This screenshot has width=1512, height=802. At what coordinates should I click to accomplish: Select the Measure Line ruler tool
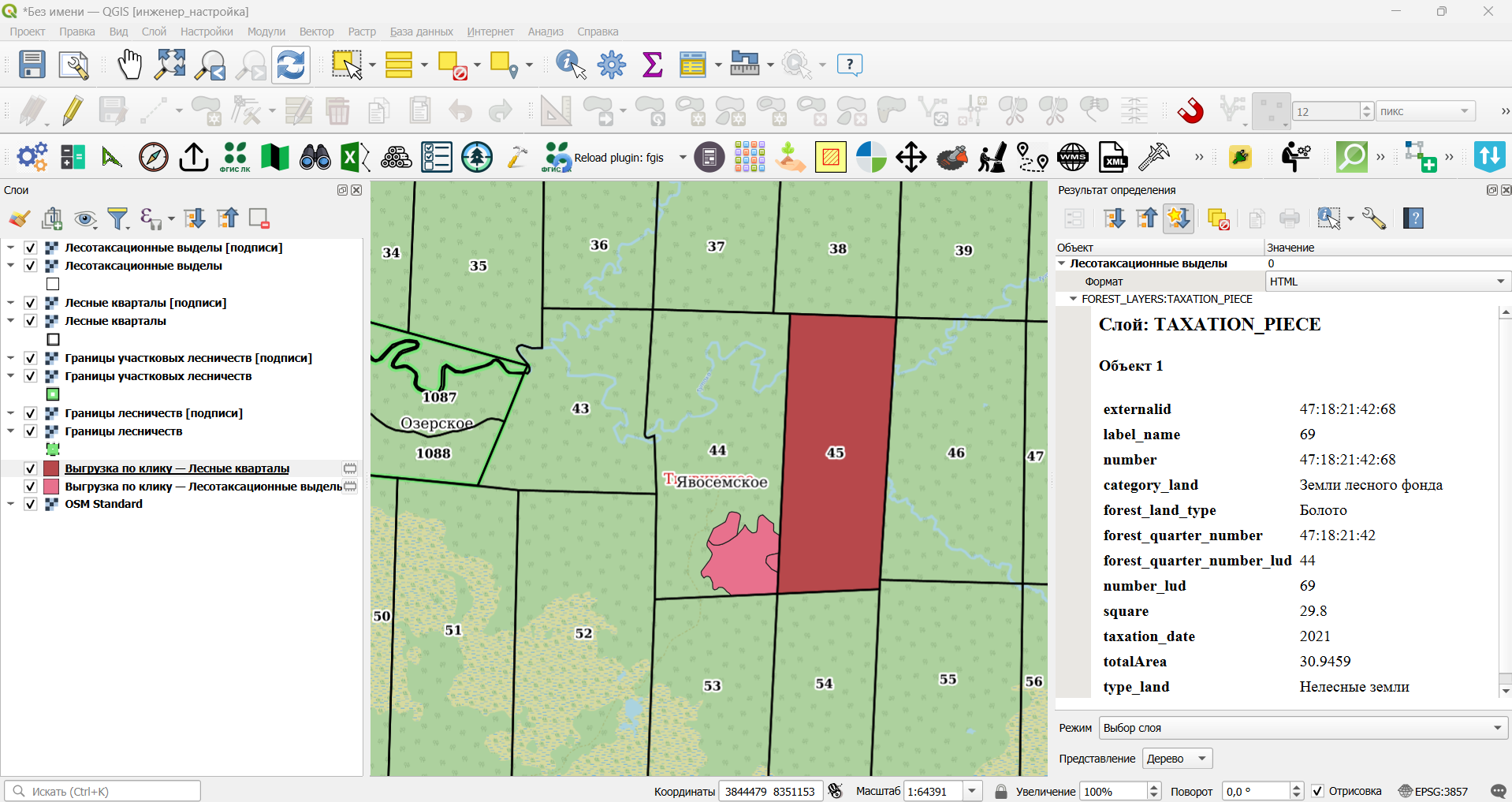pos(745,65)
